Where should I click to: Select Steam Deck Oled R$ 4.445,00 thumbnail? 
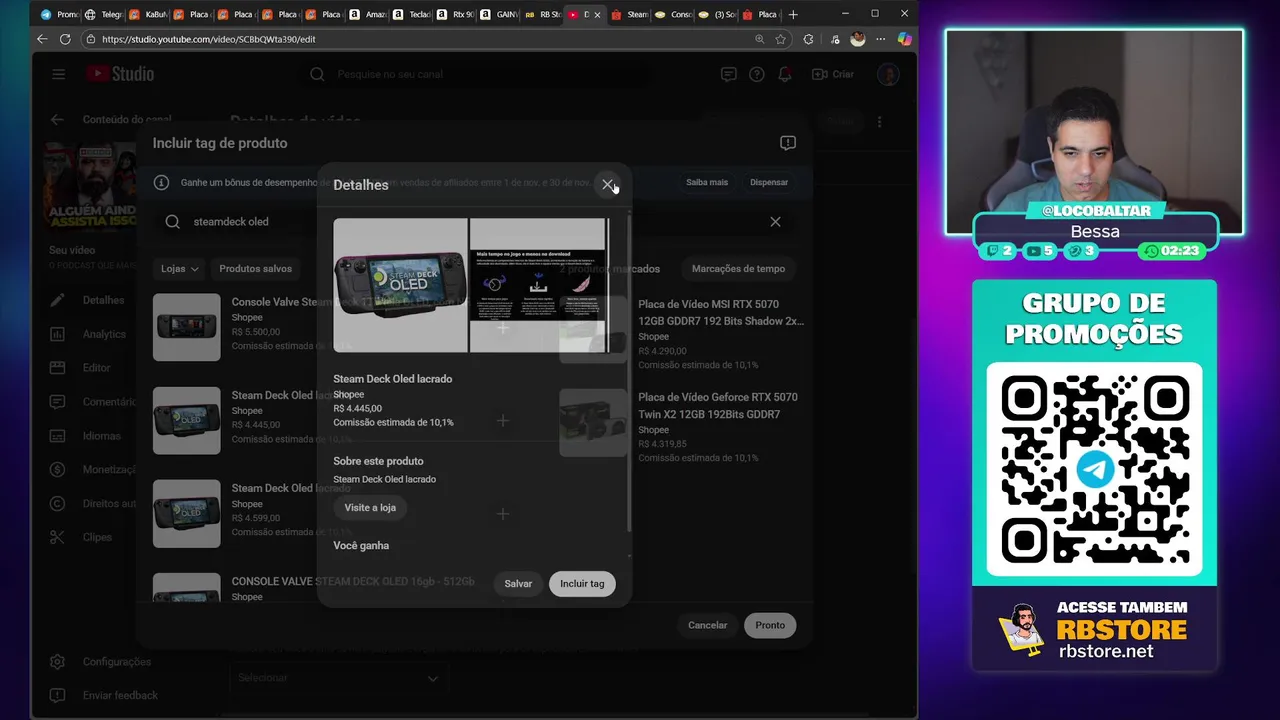(x=187, y=421)
